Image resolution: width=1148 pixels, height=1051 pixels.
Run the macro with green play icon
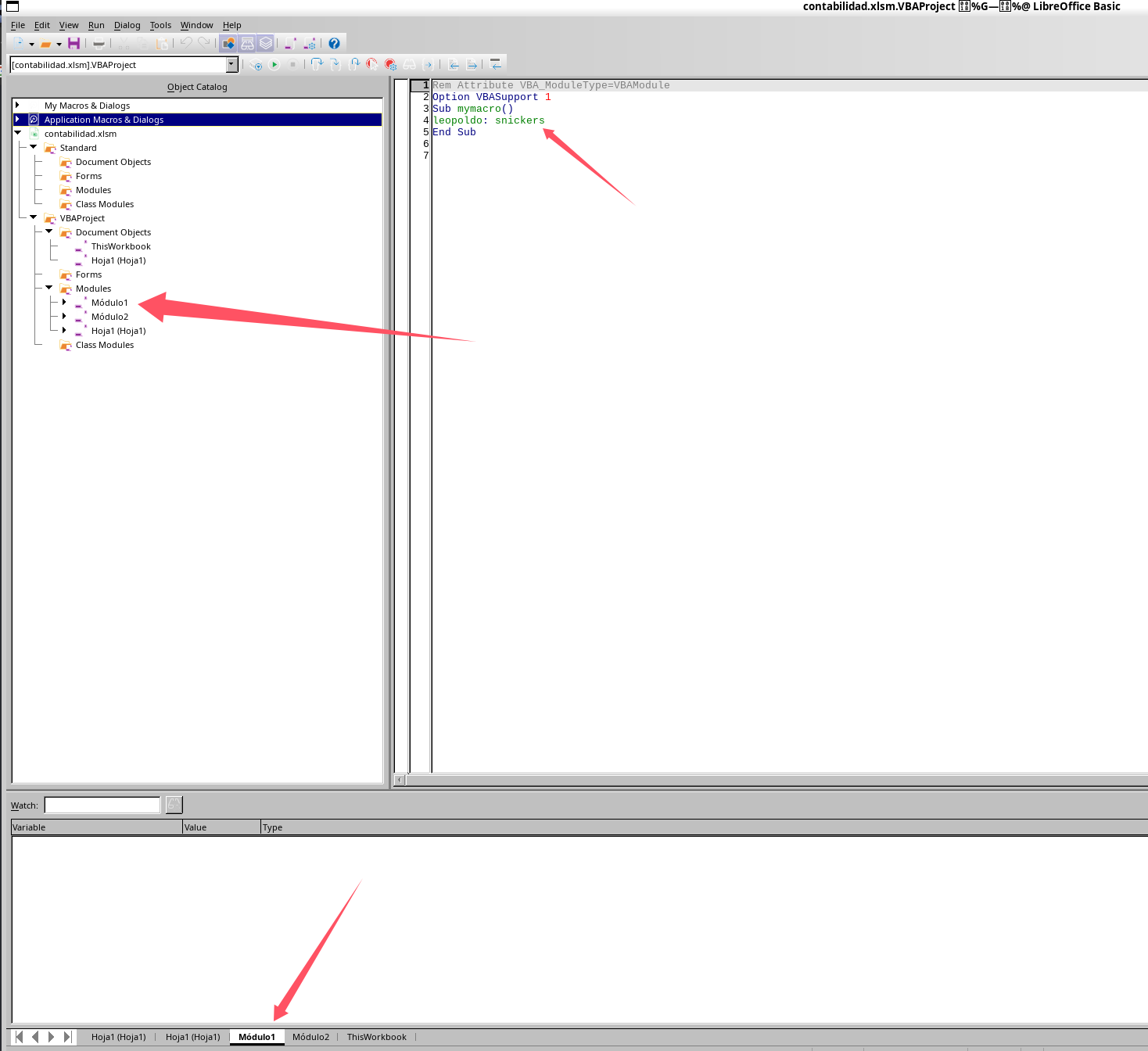coord(274,65)
